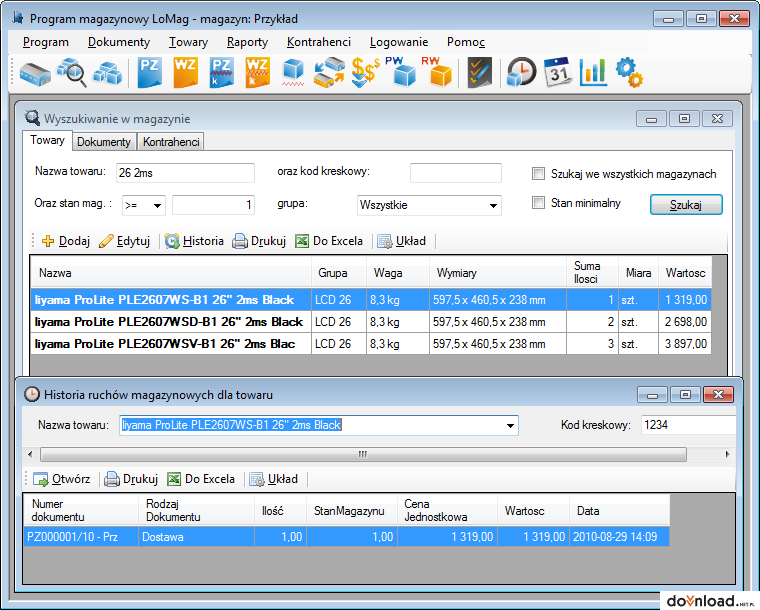Create a PW internal receipt document
The image size is (760, 610).
[401, 72]
